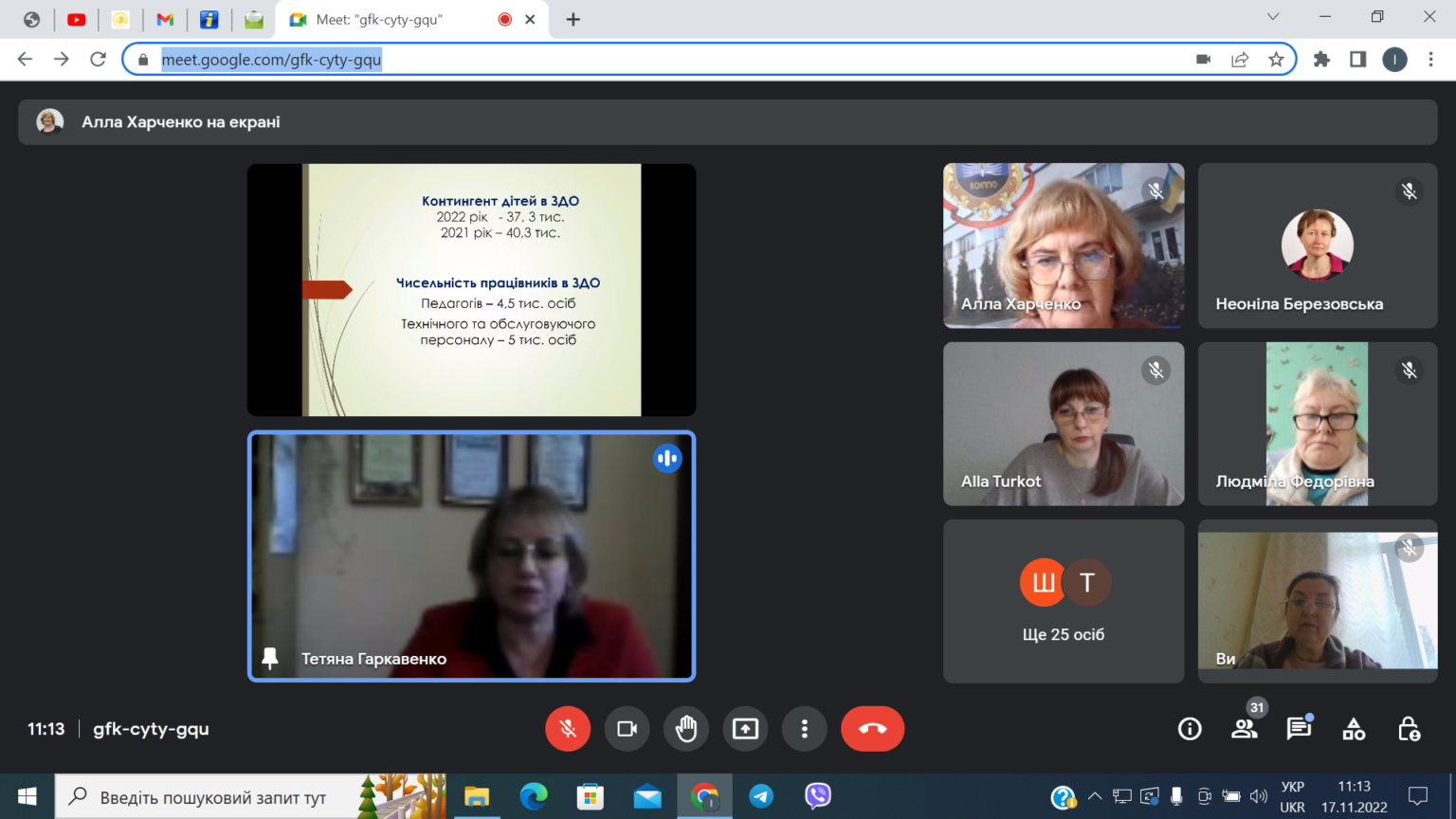This screenshot has height=819, width=1456.
Task: Open the Ще 25 осіб participants tile
Action: click(1064, 601)
